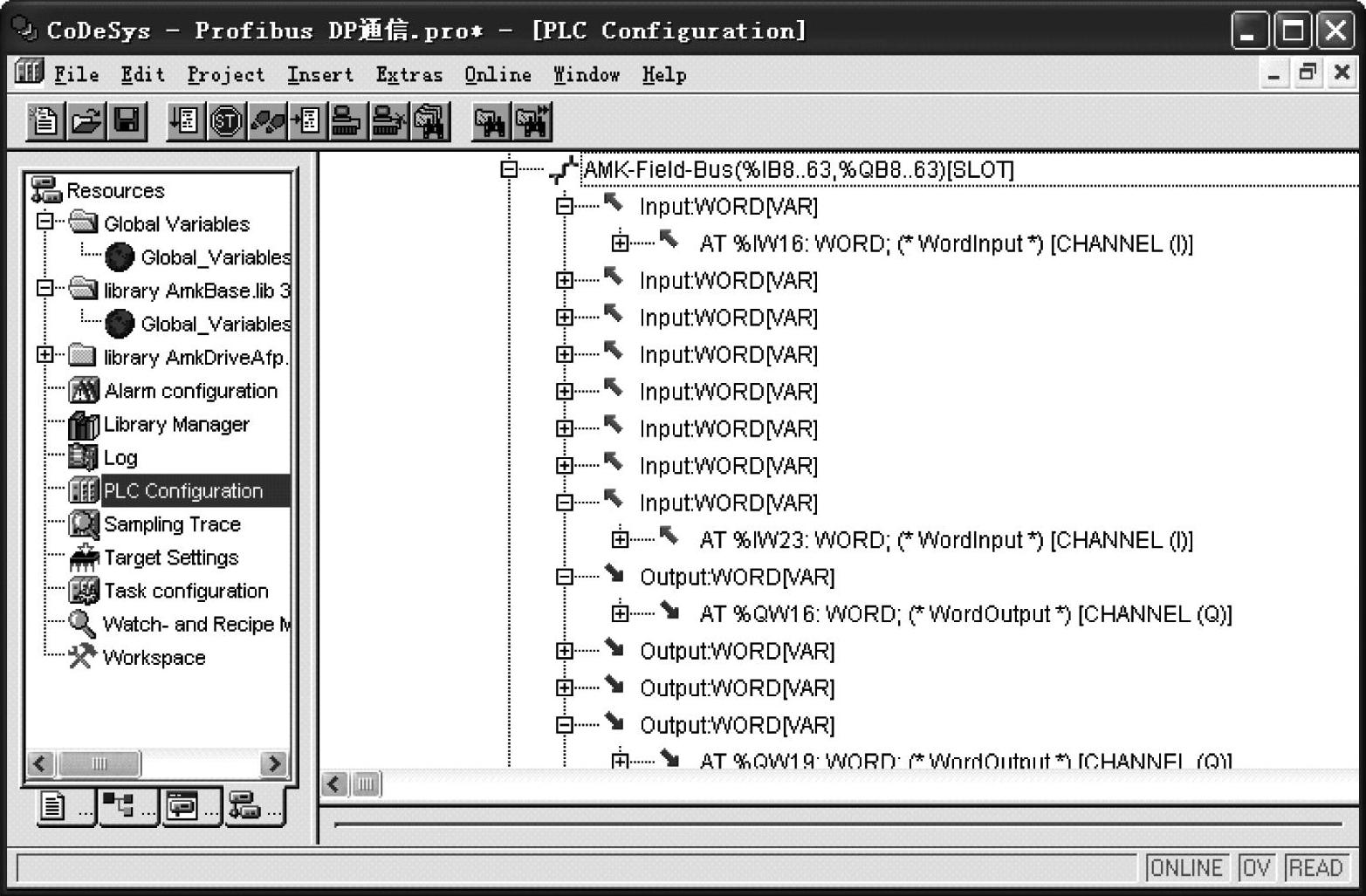Click the Global Search binoculars-over-folders icon
This screenshot has width=1366, height=896.
[x=430, y=121]
